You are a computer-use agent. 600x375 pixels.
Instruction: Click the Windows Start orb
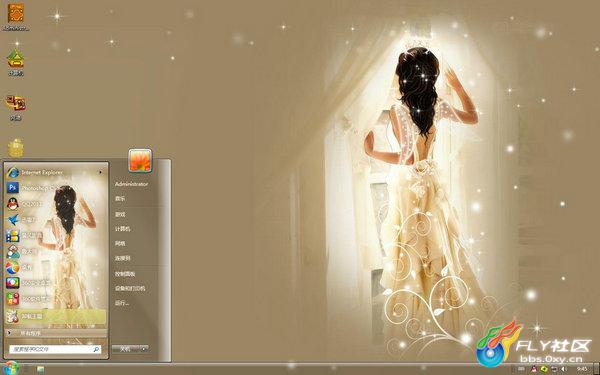tap(11, 368)
